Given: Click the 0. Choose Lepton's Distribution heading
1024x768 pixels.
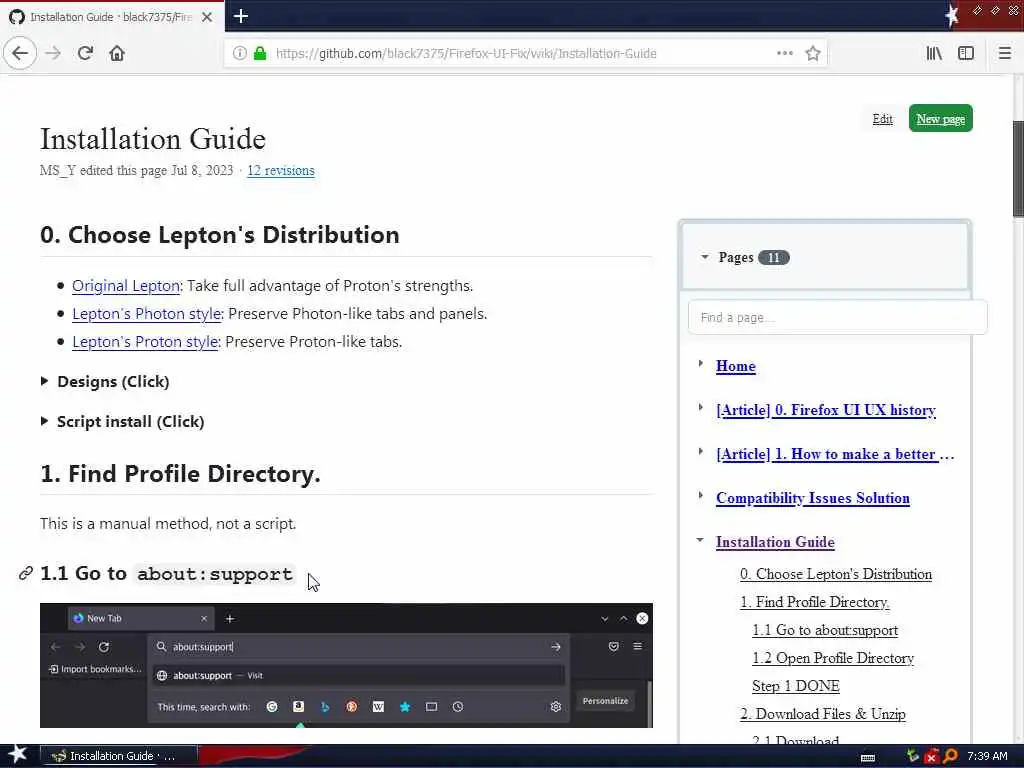Looking at the screenshot, I should (219, 235).
